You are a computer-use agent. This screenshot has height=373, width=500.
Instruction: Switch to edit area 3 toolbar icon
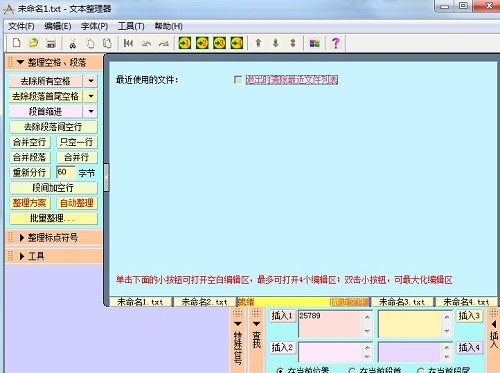pyautogui.click(x=219, y=43)
